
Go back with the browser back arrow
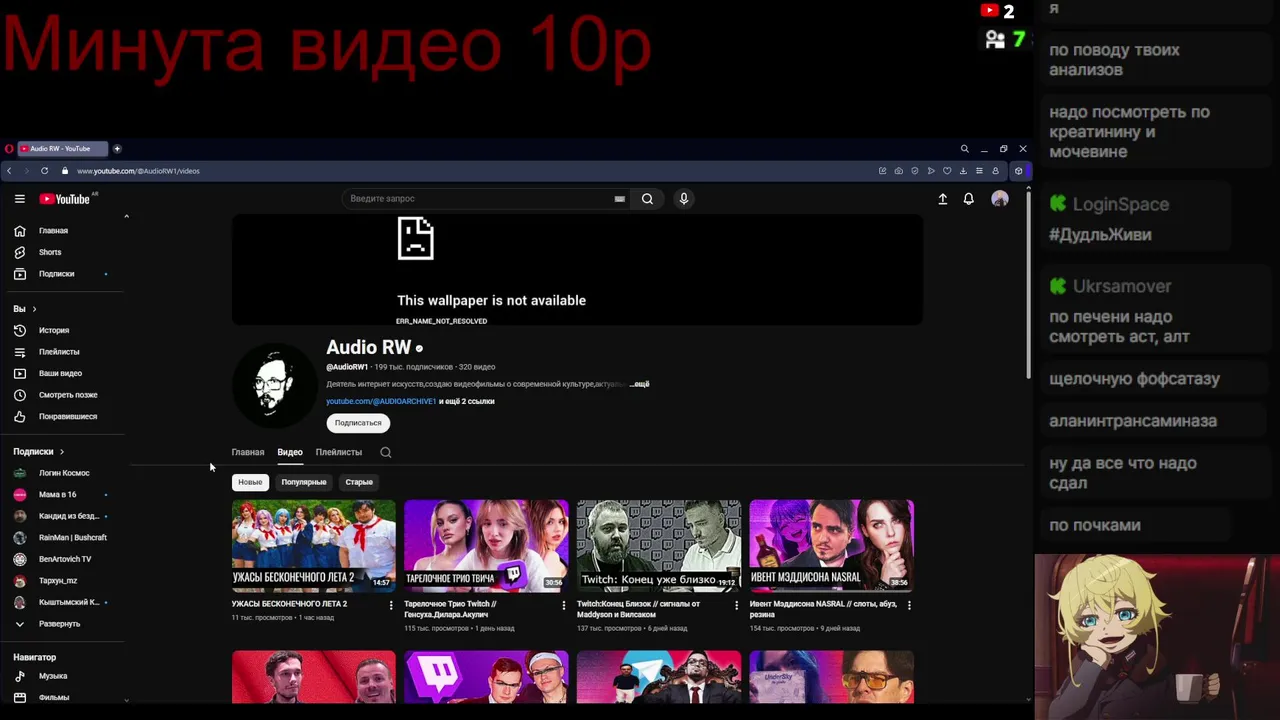pos(9,171)
